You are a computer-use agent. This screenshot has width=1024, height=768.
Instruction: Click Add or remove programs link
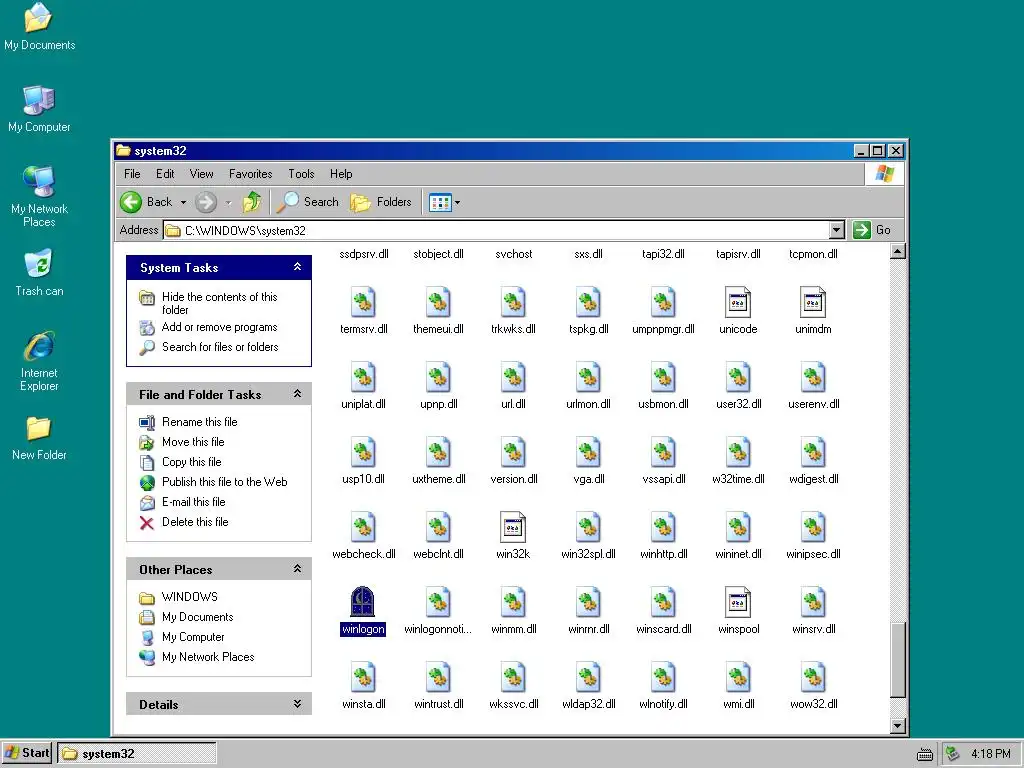click(219, 327)
